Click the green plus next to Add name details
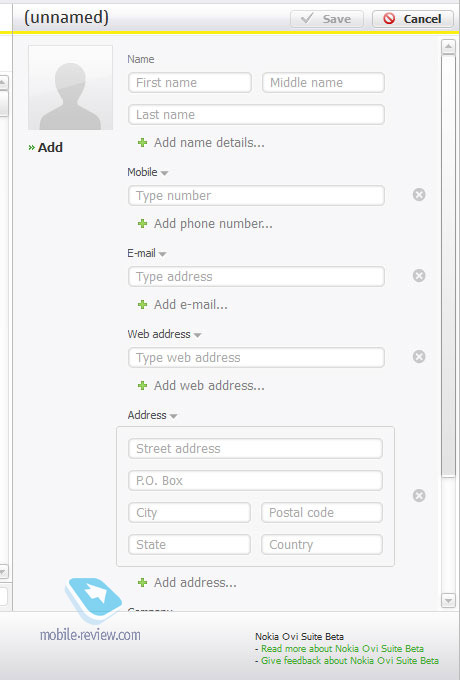The image size is (460, 680). point(142,143)
